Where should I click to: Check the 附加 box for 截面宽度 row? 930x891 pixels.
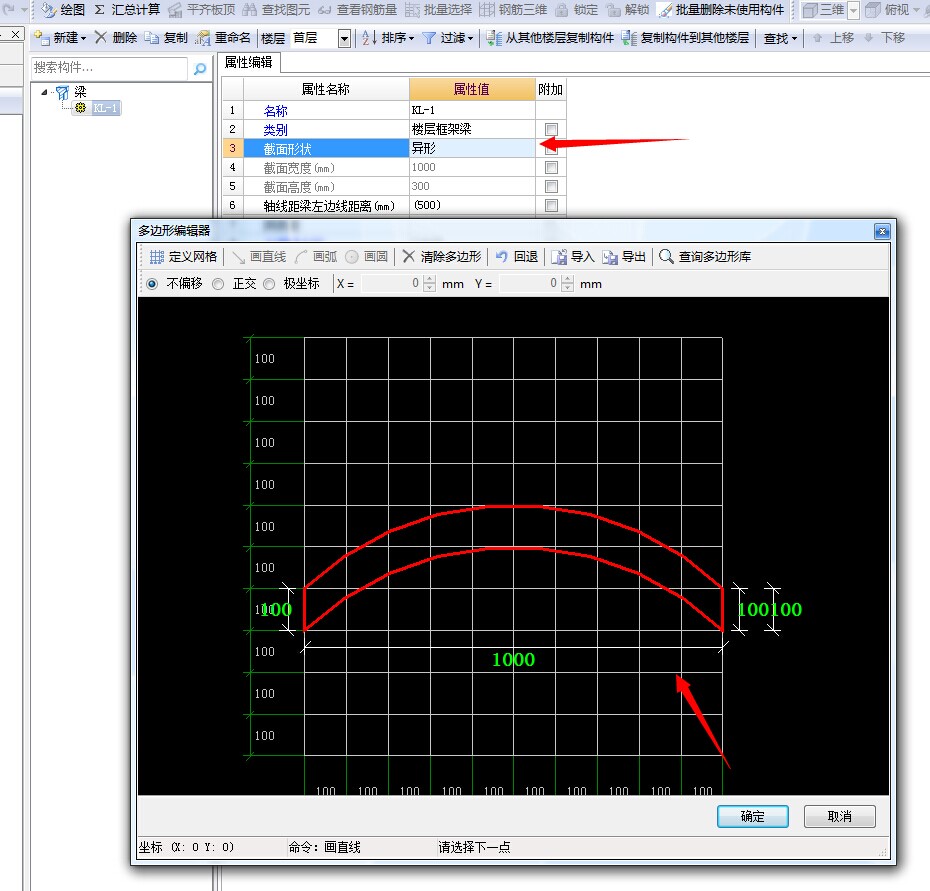coord(551,167)
